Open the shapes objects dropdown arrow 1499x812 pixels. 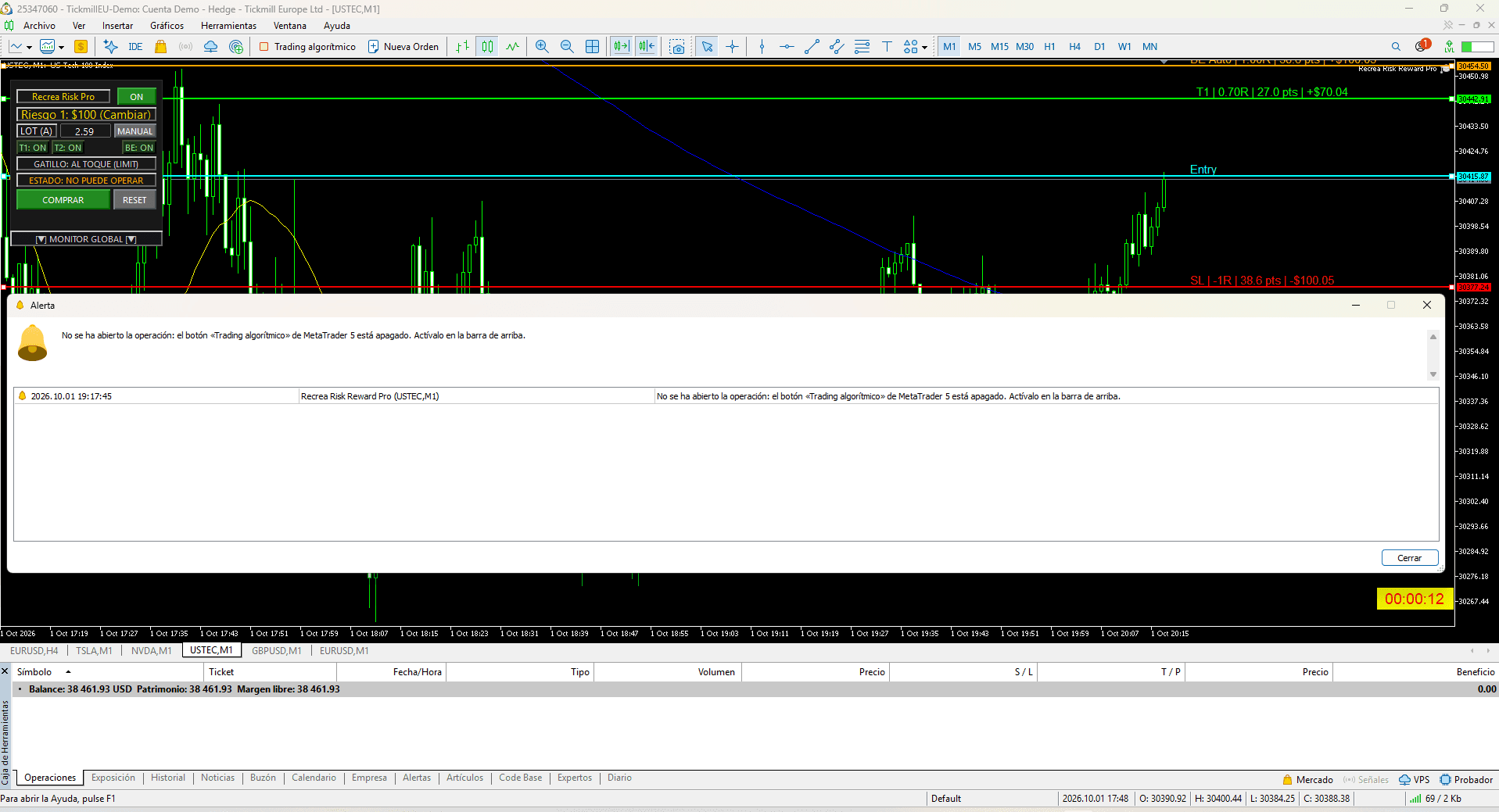point(924,48)
